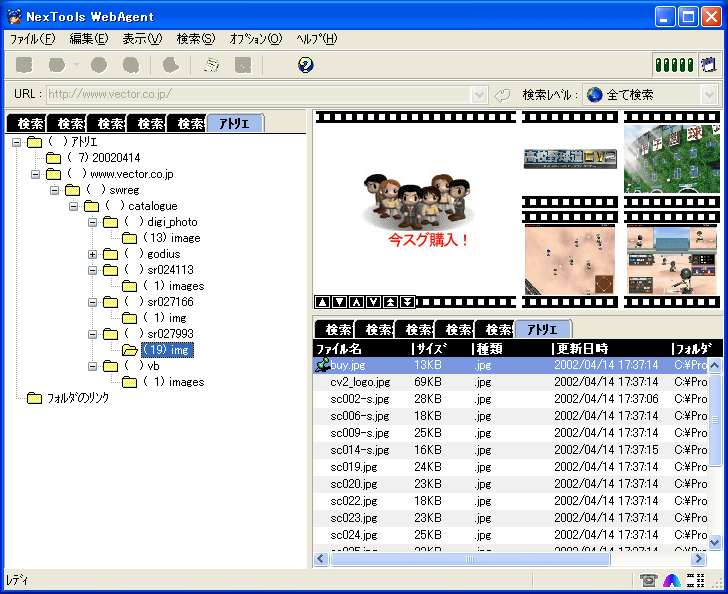Click the pushpin icon beside buy.jpg
The height and width of the screenshot is (594, 728).
[x=322, y=365]
